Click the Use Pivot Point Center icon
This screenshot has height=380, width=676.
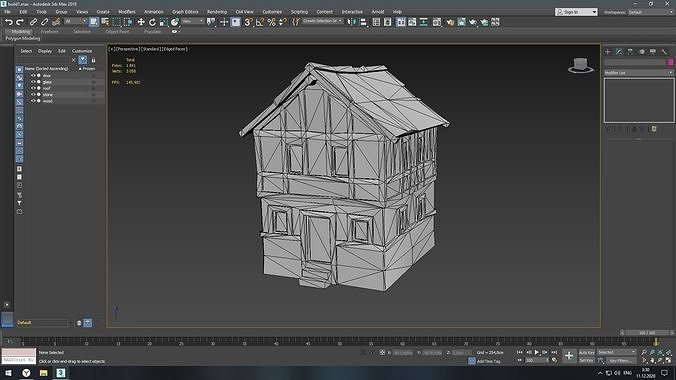(211, 22)
